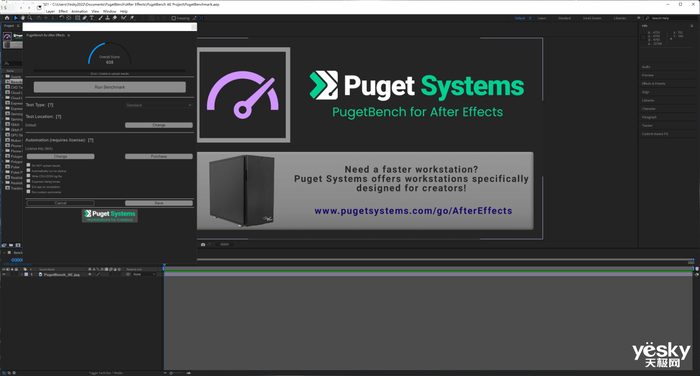
Task: Open the Layer menu
Action: (x=50, y=11)
